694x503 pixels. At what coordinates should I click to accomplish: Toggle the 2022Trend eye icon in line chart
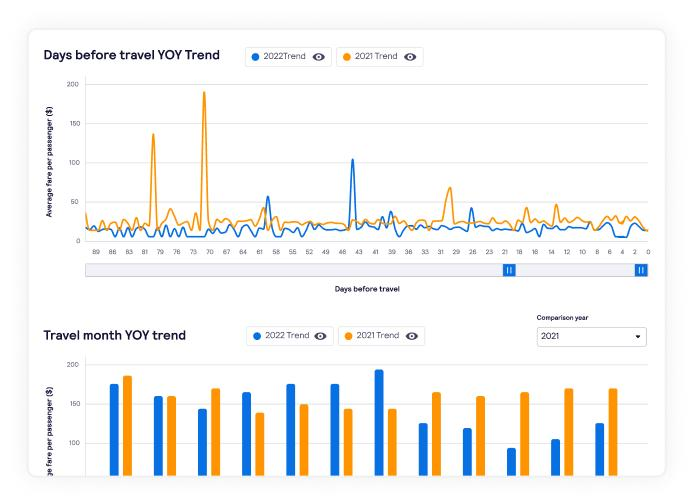pos(319,57)
